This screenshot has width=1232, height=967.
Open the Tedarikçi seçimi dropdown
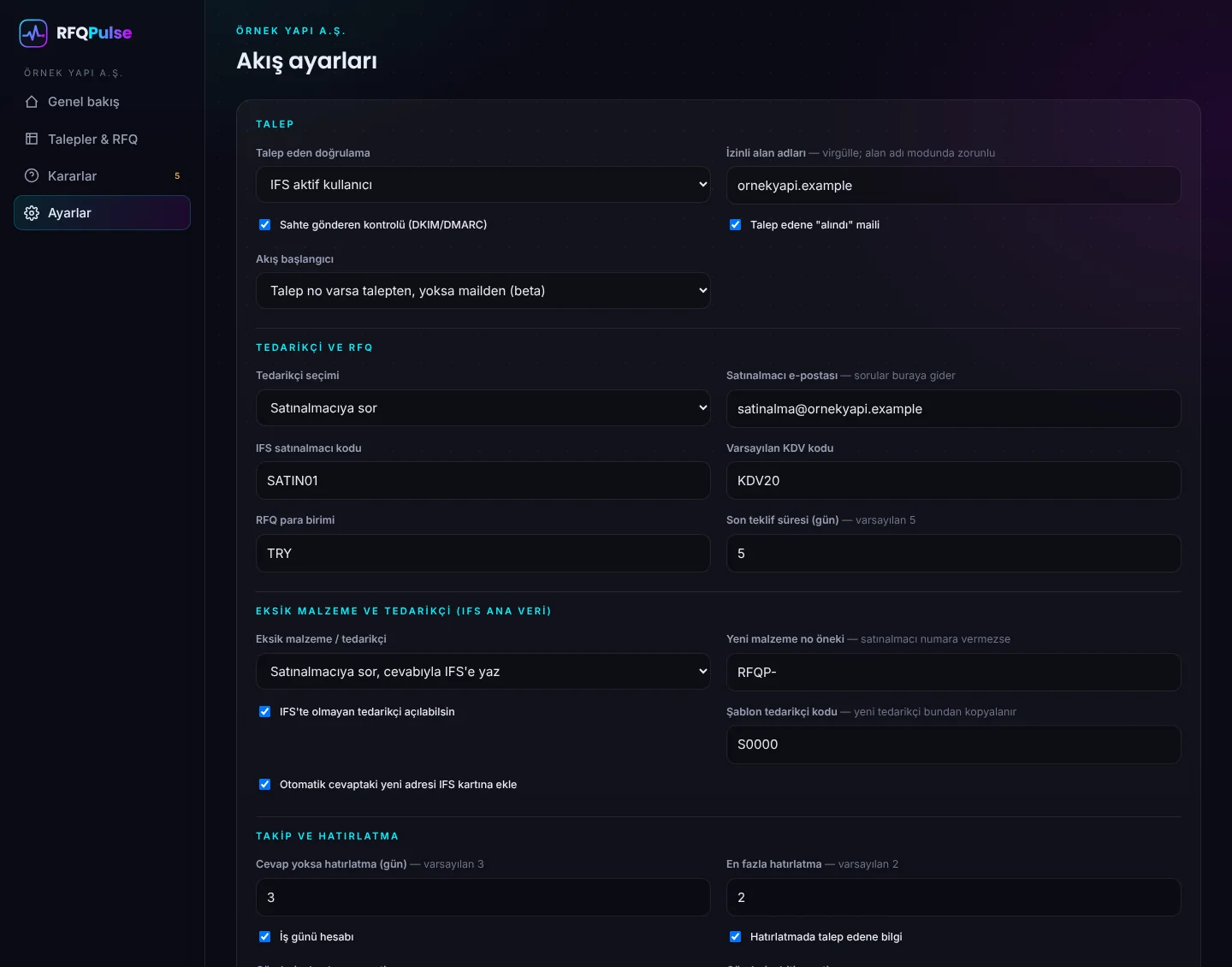point(483,408)
